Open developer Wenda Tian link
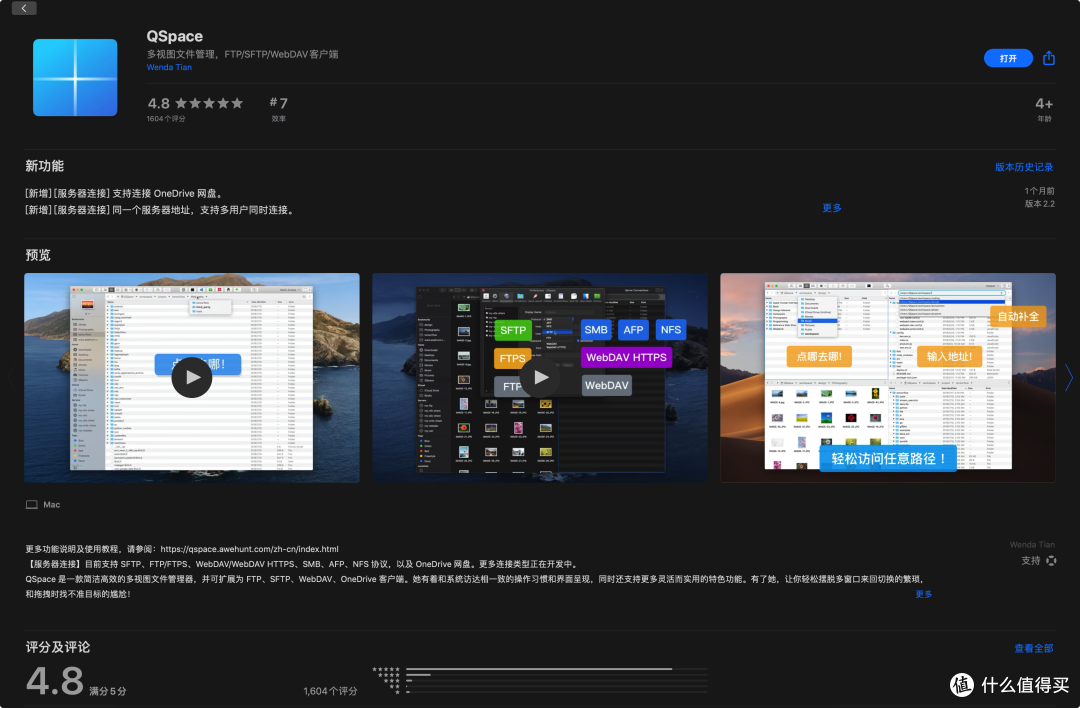 coord(169,67)
